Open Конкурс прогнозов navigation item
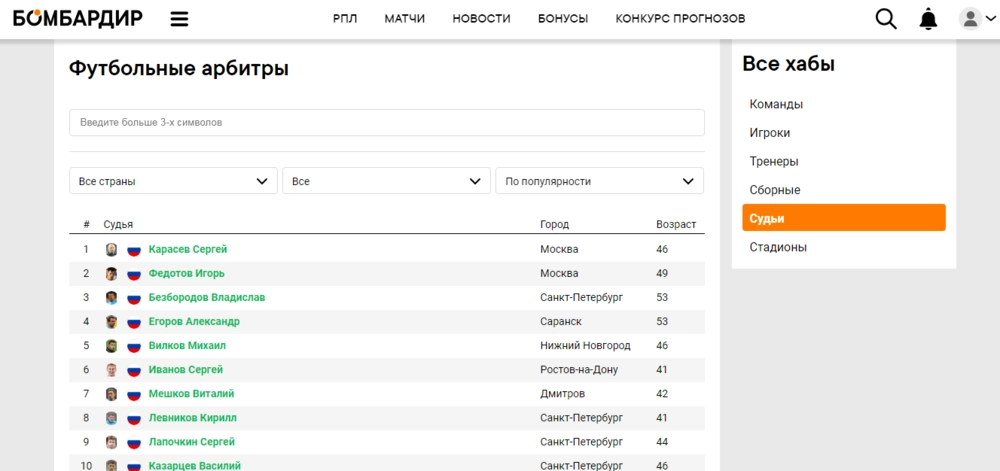The height and width of the screenshot is (471, 1000). [680, 19]
